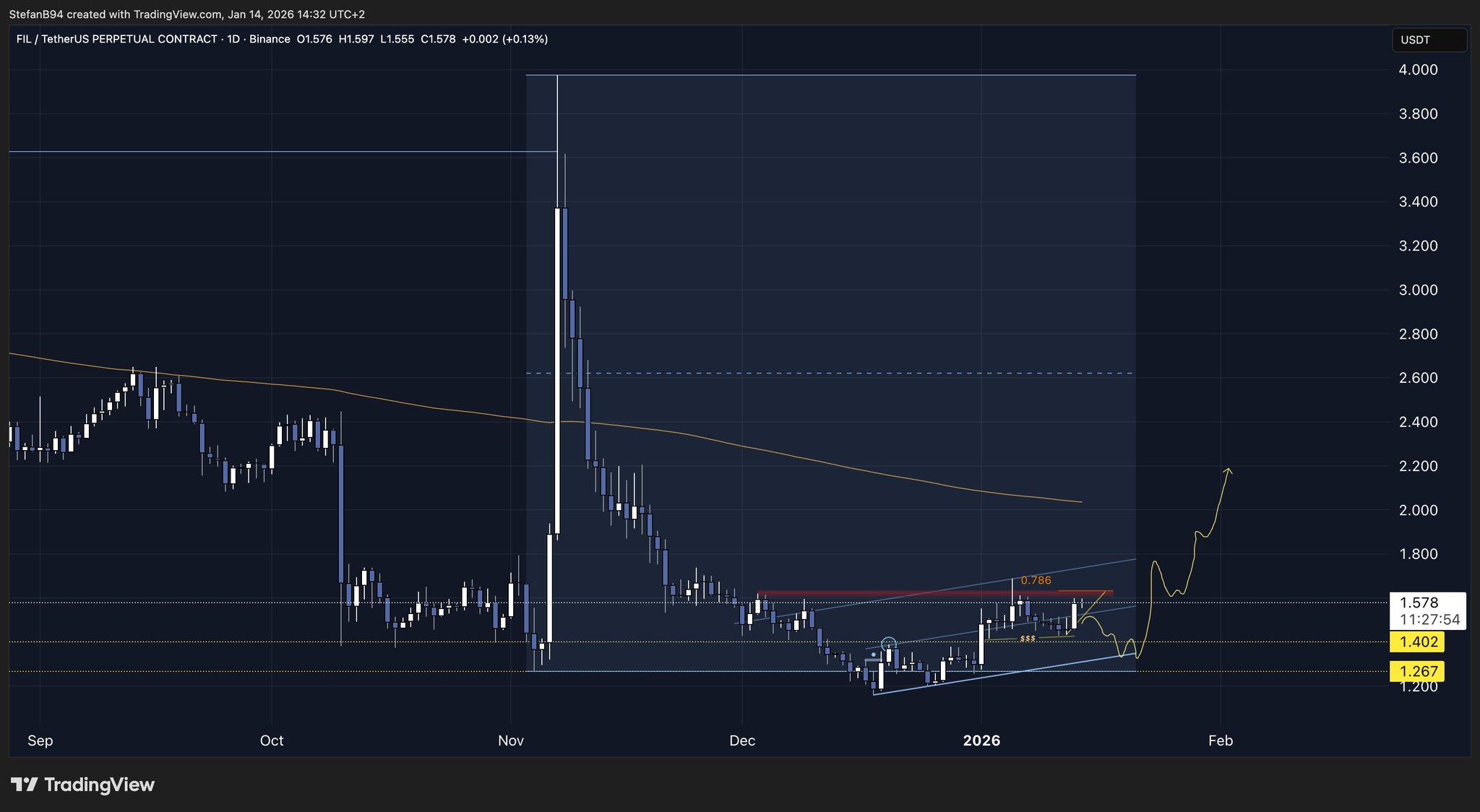1480x812 pixels.
Task: Open the USDT currency selector
Action: tap(1429, 40)
